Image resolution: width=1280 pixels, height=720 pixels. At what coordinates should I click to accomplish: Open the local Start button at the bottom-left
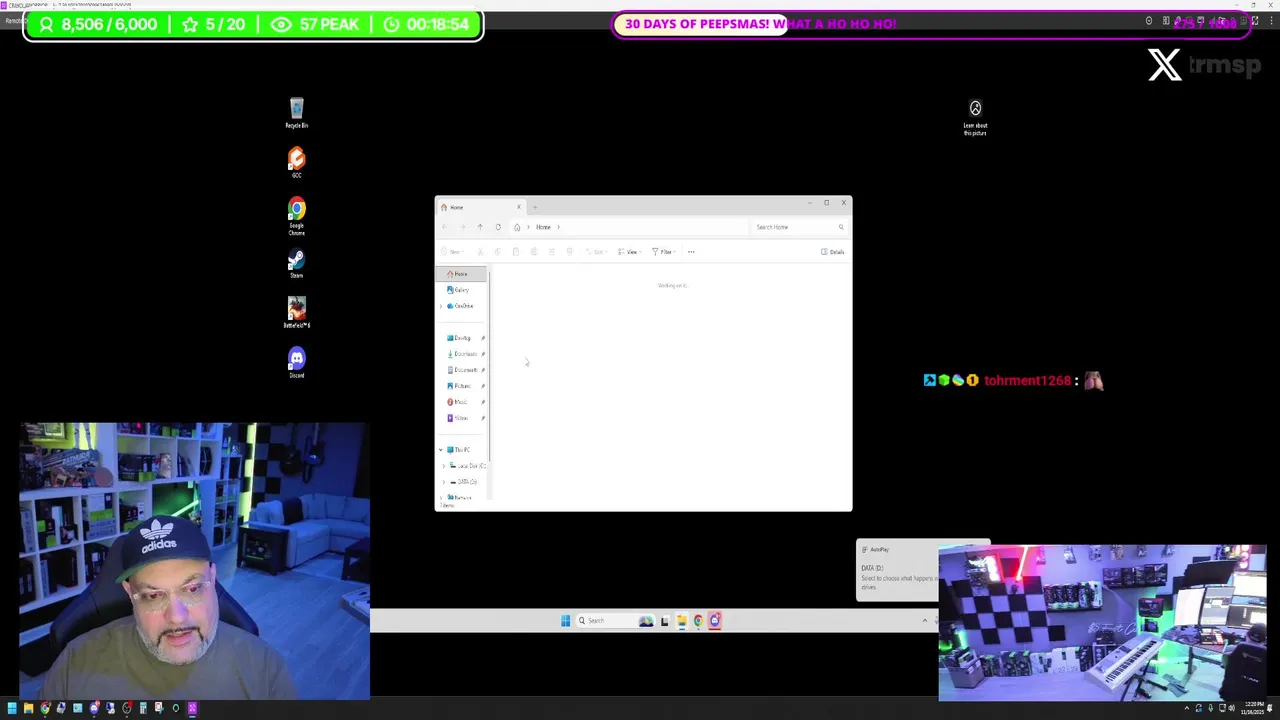coord(12,708)
